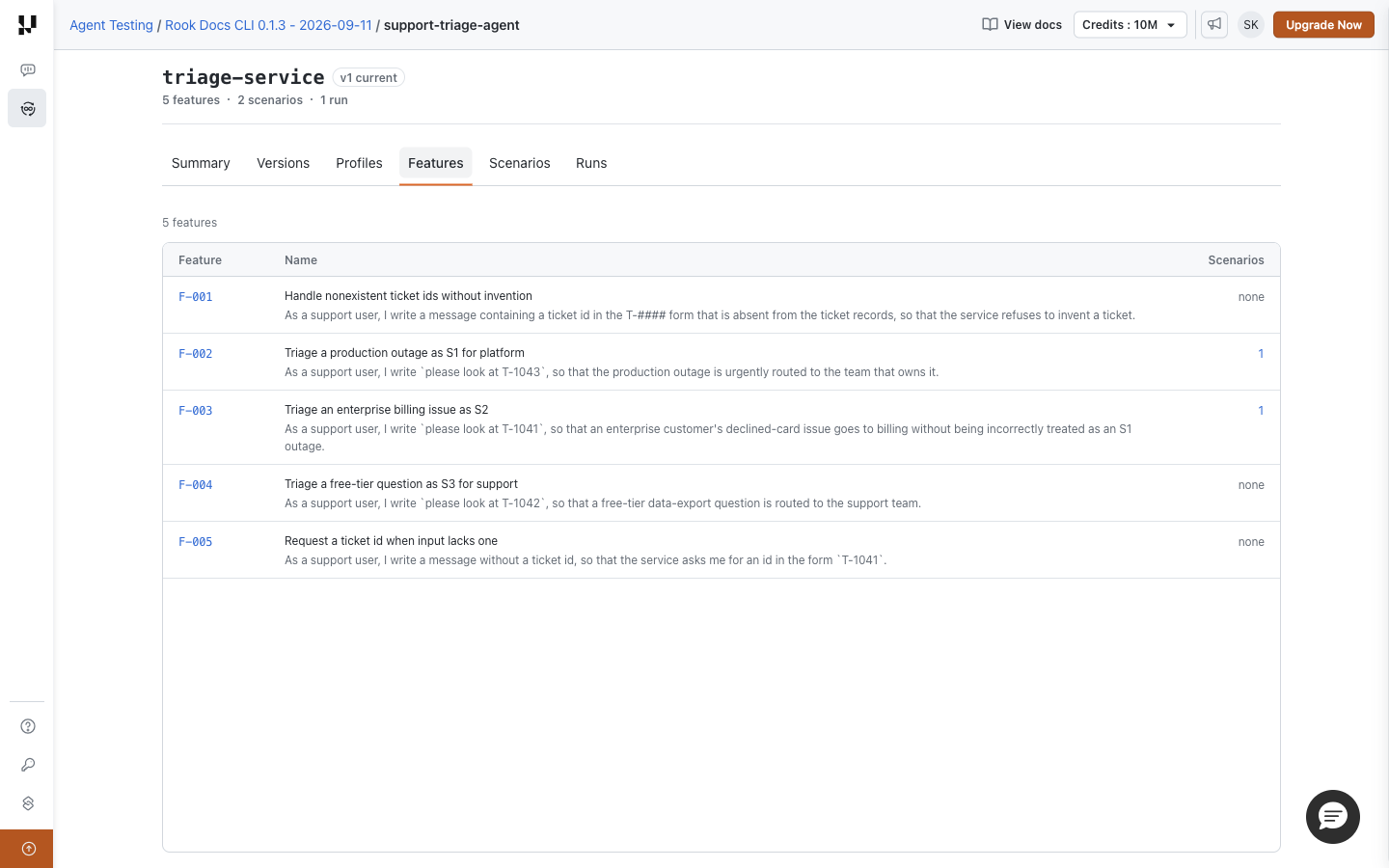Click the megaphone announcements icon
Image resolution: width=1389 pixels, height=868 pixels.
(1214, 25)
